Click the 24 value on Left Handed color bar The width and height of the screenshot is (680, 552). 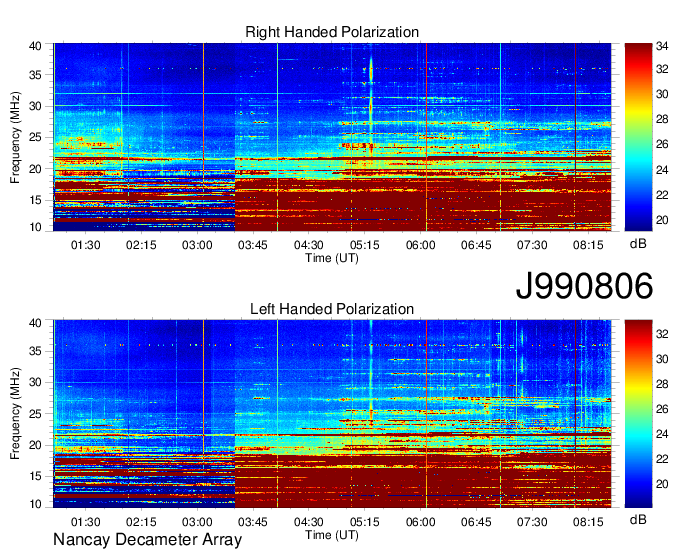click(662, 434)
